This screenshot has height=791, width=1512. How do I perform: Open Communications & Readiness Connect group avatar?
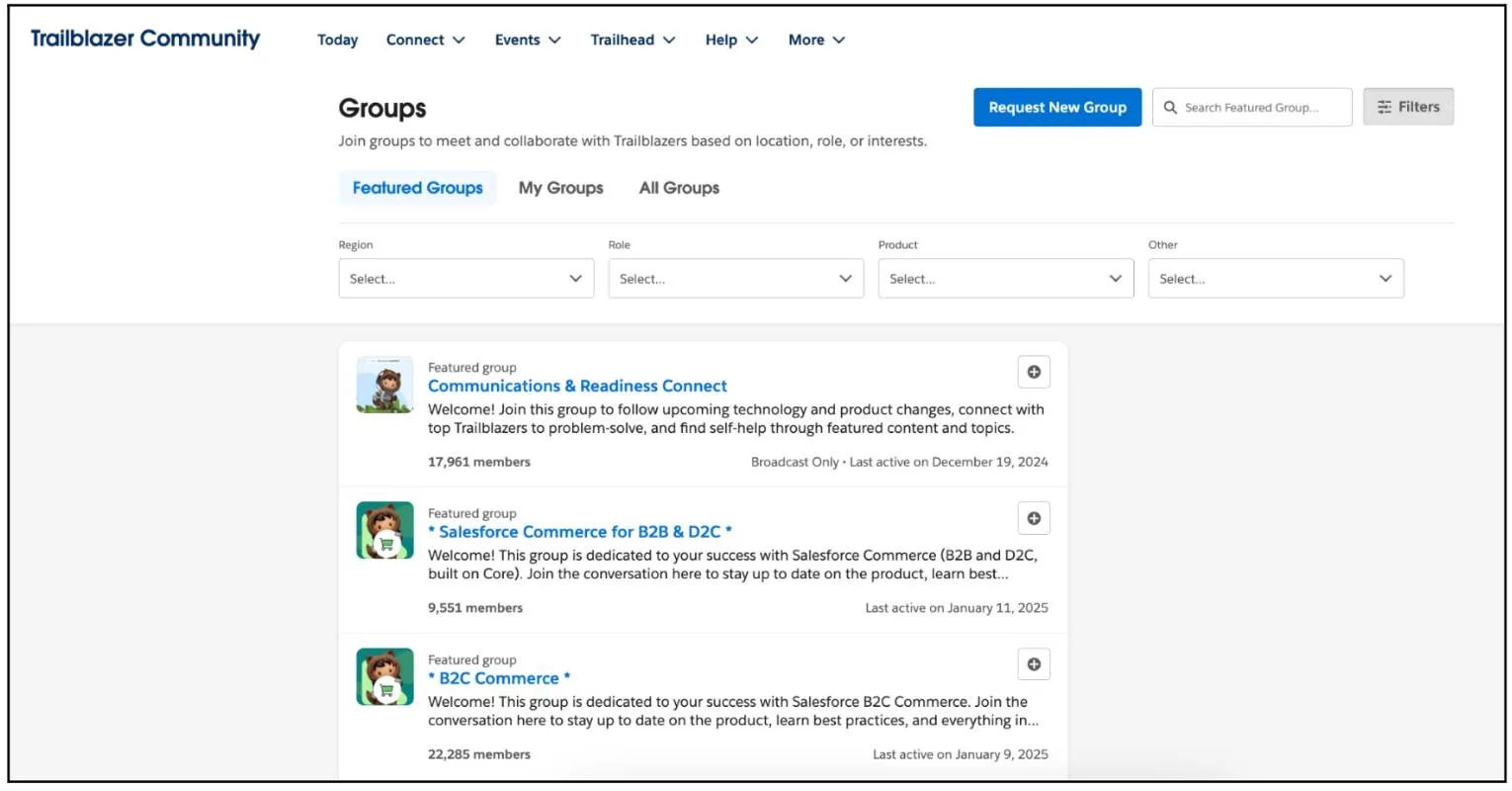pyautogui.click(x=385, y=385)
